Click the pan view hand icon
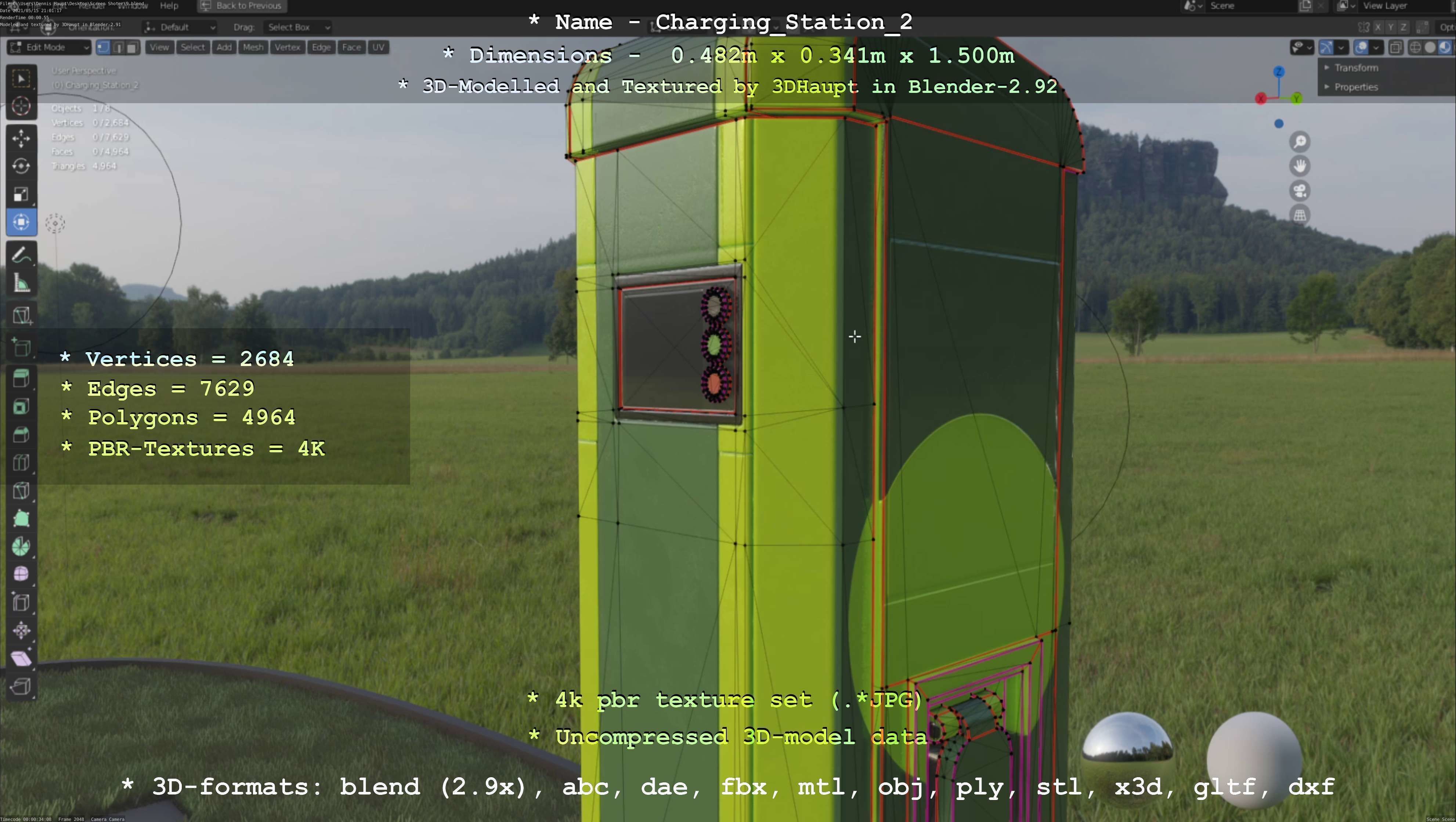 (1300, 166)
